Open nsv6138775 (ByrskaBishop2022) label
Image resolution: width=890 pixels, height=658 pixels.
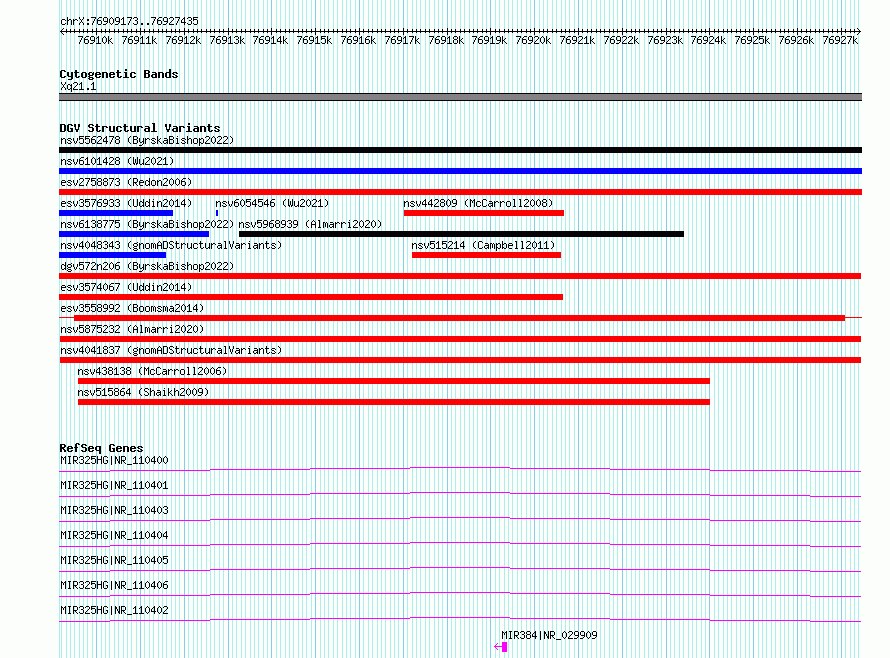(147, 224)
